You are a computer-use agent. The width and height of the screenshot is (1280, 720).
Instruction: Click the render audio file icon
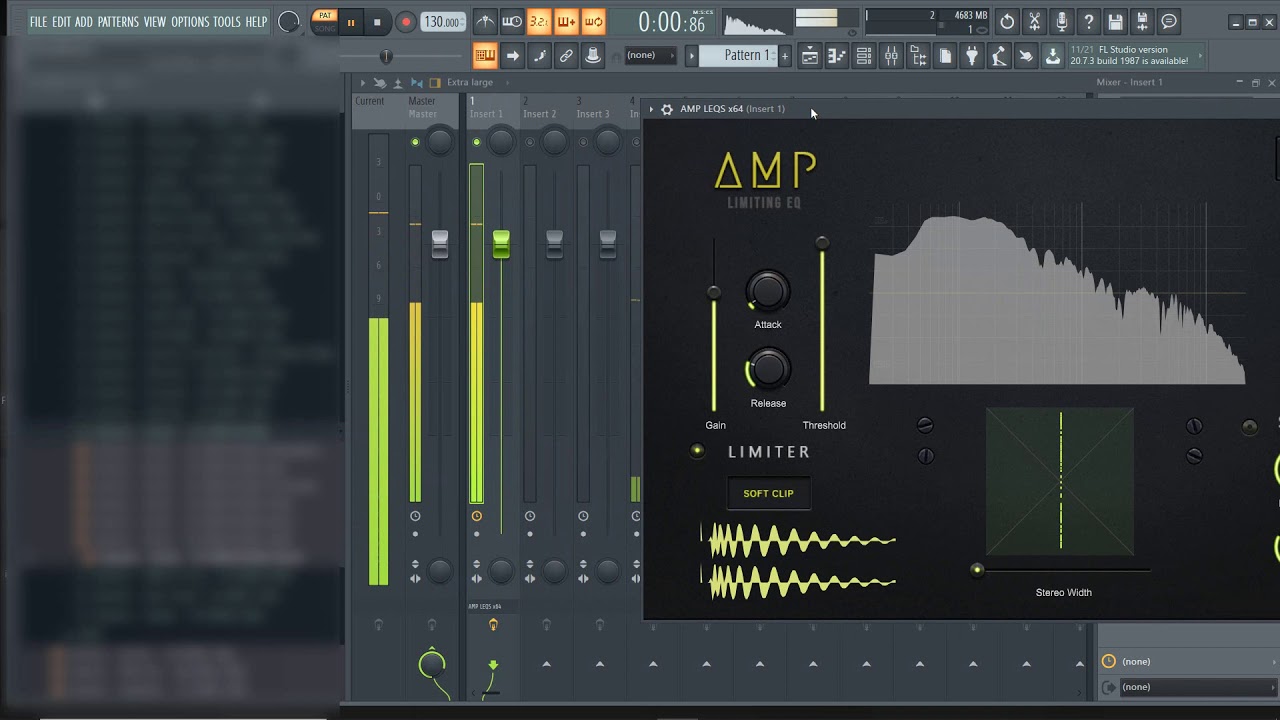tap(1142, 22)
